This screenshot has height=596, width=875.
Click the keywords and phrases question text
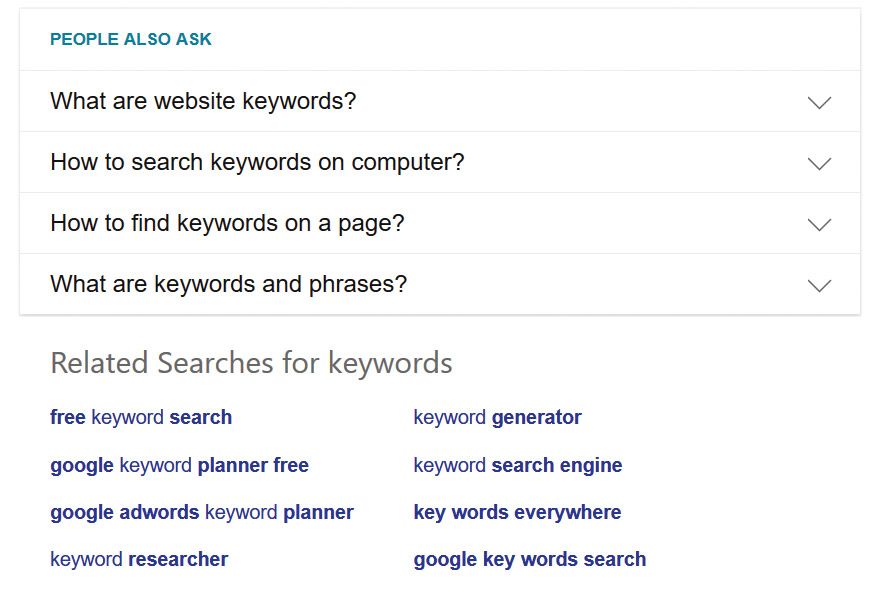click(227, 284)
